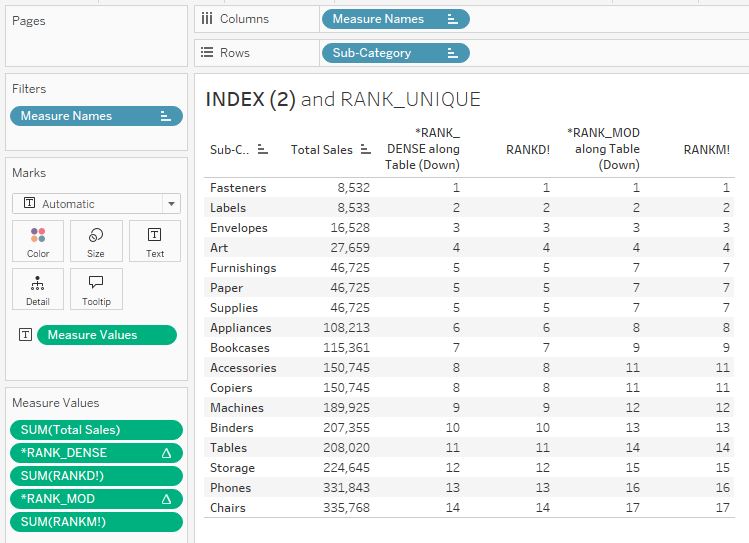
Task: Click the INDEX (2) and RANK_UNIQUE title
Action: coord(342,99)
